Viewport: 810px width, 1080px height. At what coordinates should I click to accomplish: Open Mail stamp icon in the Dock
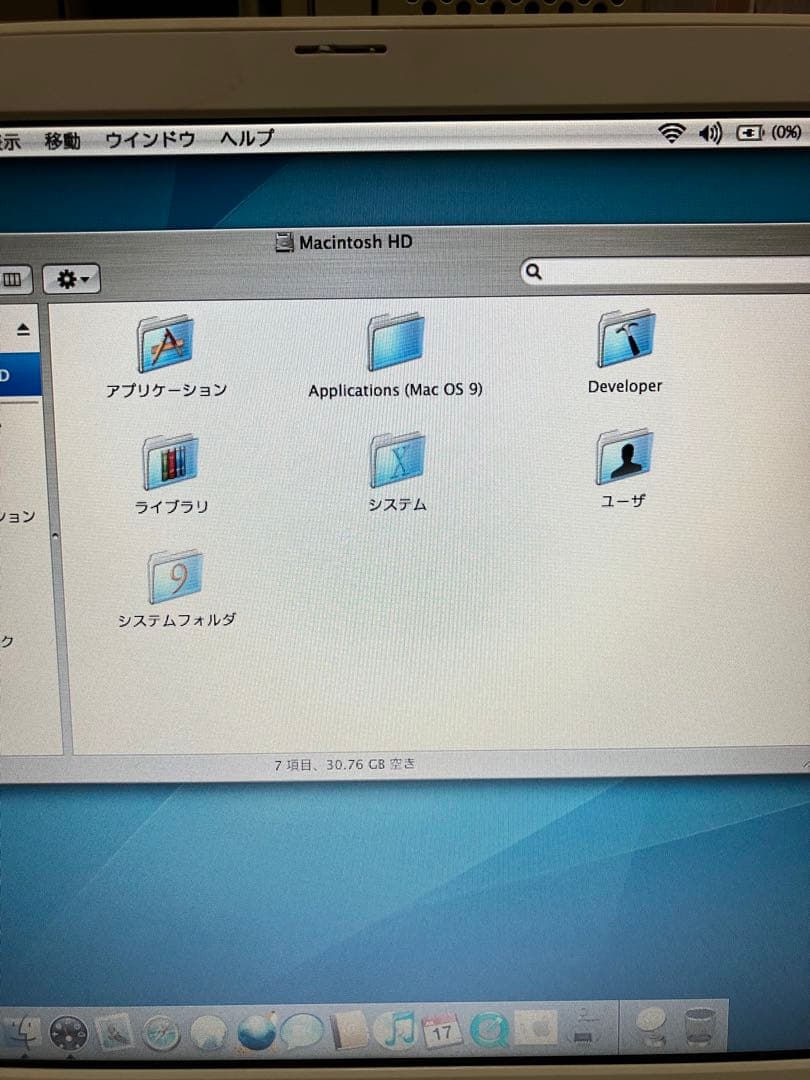click(x=115, y=1032)
